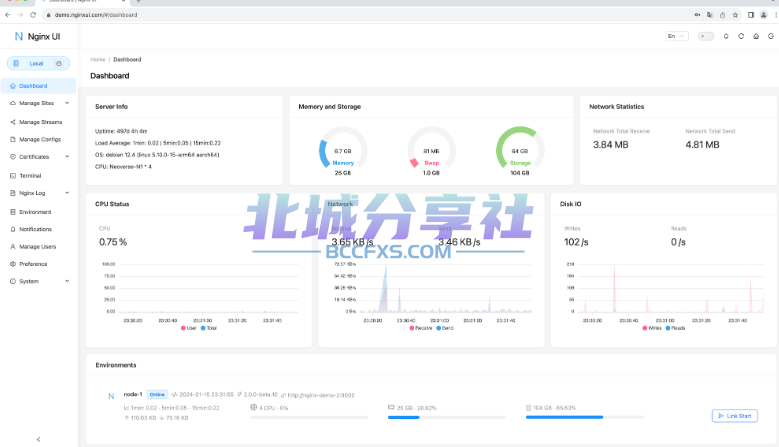Expand the System submenu chevron

coord(67,281)
